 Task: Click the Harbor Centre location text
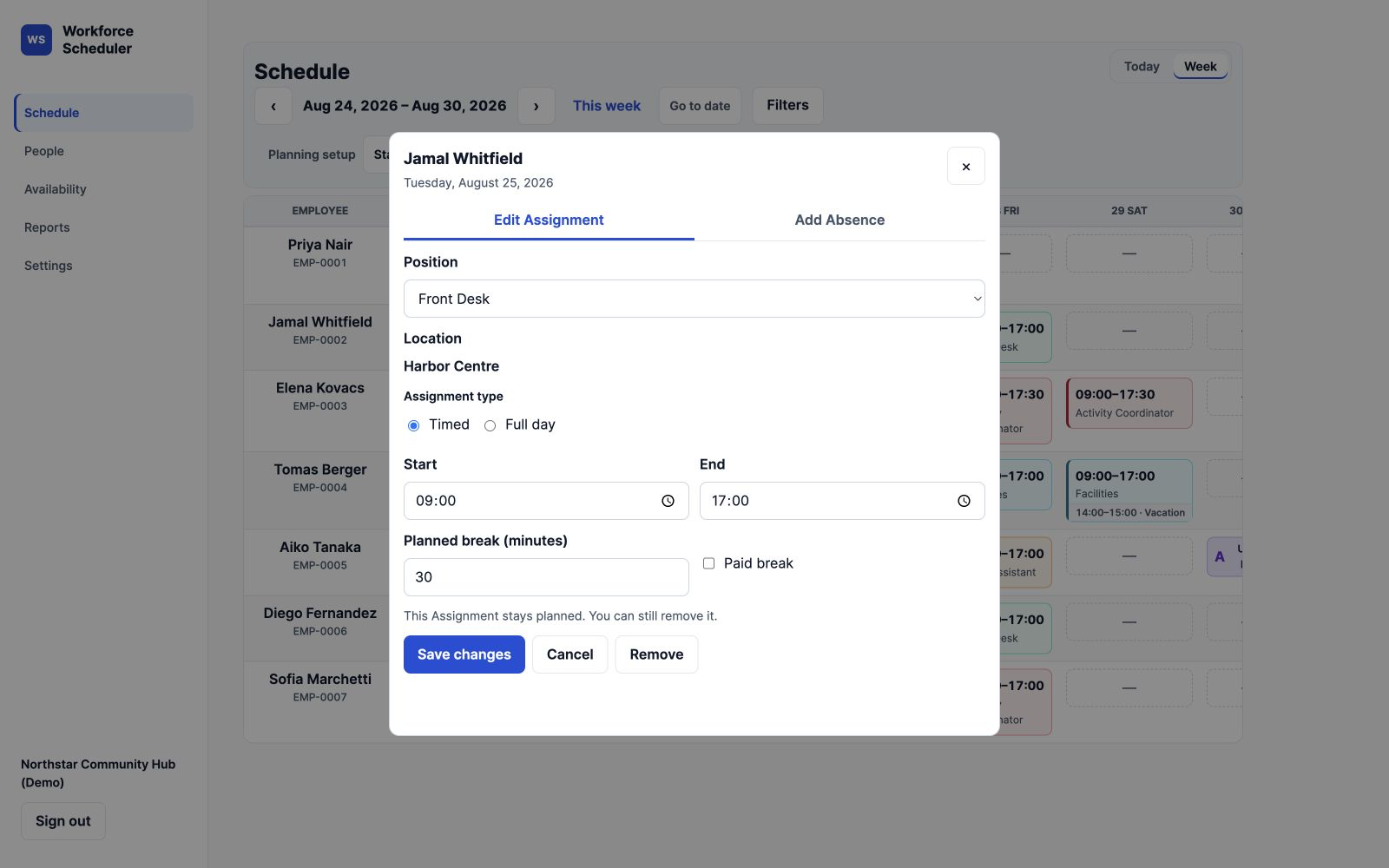click(x=451, y=366)
